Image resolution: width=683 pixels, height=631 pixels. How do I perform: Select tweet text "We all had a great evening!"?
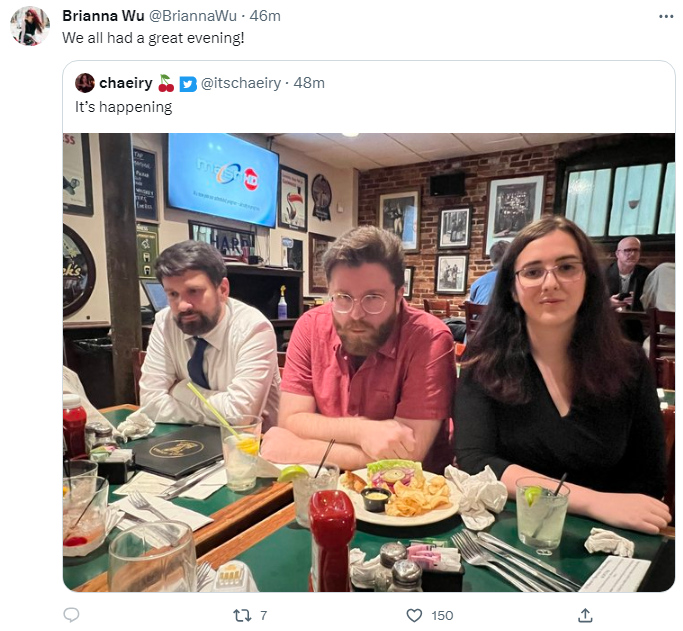(153, 38)
